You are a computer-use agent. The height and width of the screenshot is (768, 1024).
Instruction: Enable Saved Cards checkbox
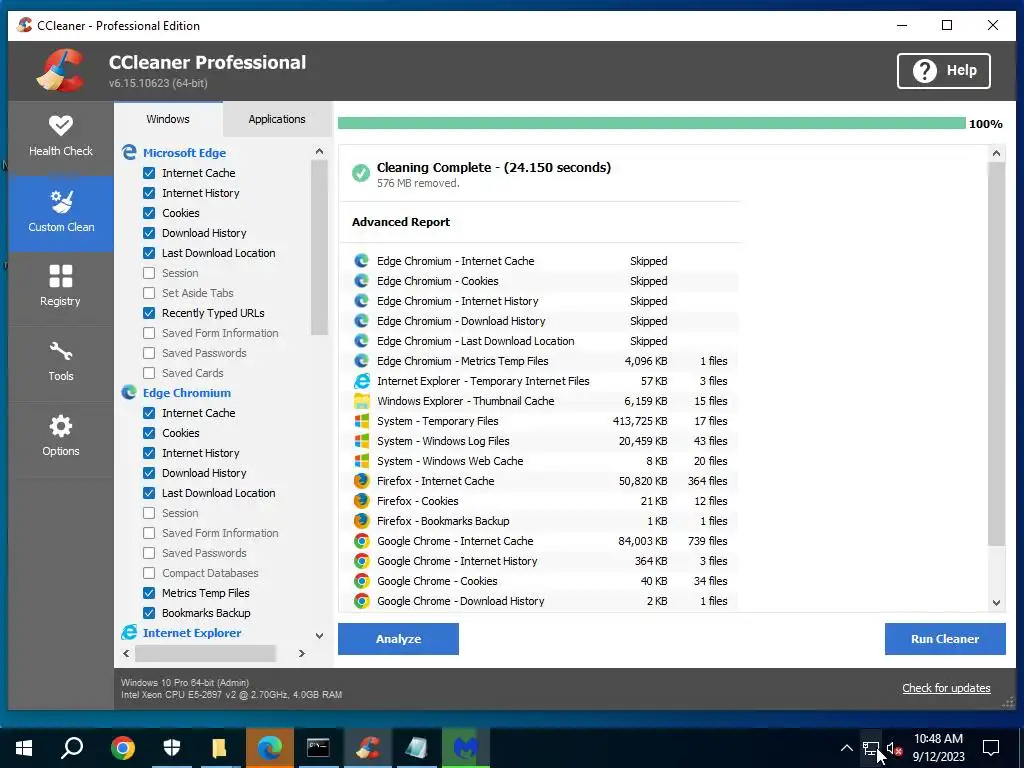pos(149,373)
